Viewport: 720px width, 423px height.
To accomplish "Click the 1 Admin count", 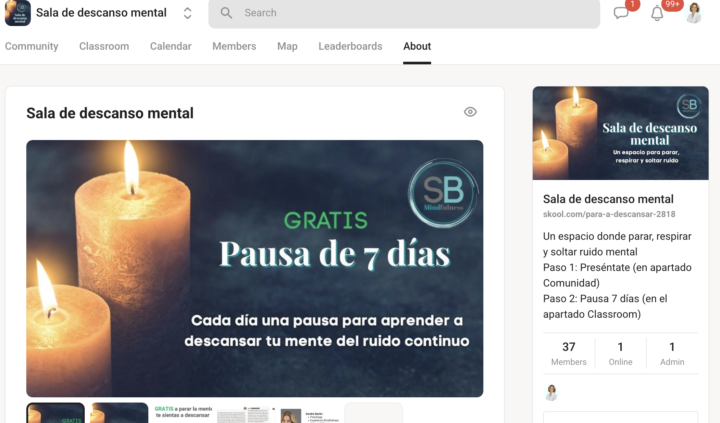I will (672, 353).
